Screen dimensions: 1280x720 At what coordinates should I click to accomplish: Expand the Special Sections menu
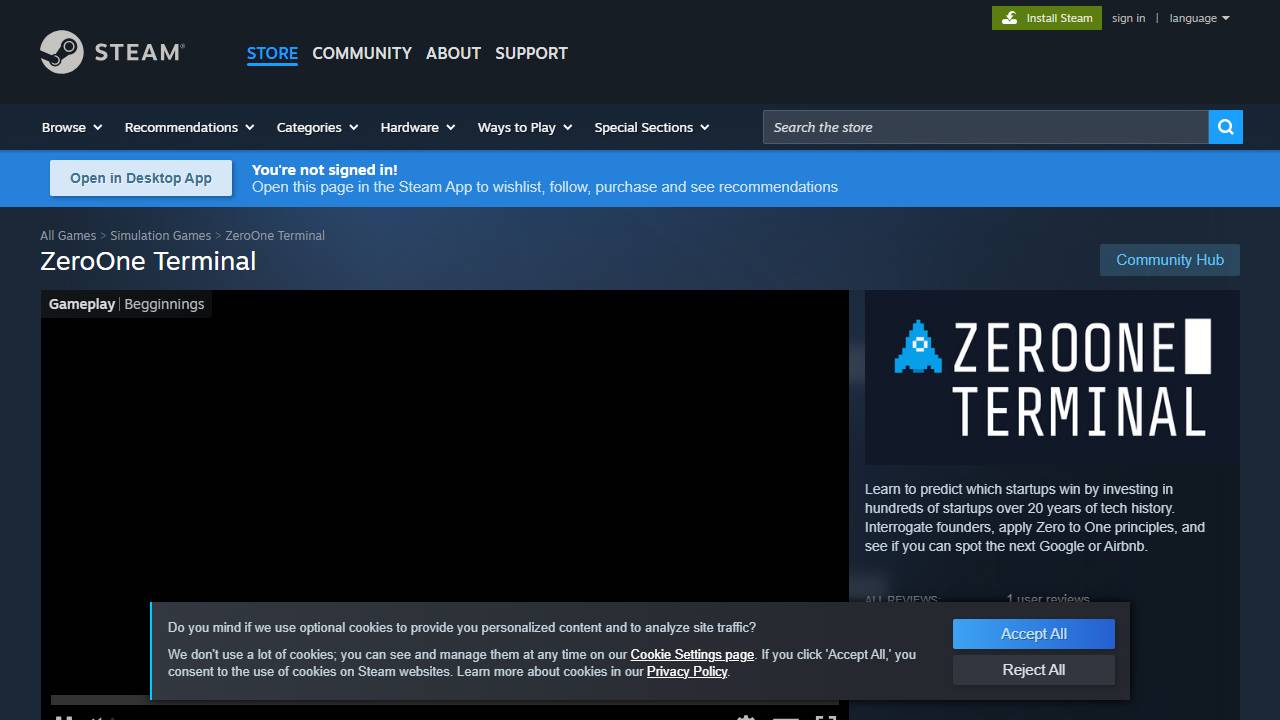point(652,127)
